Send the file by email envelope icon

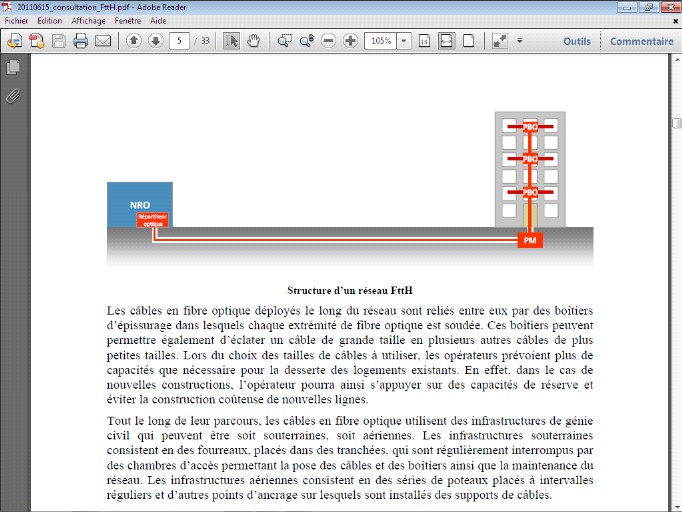coord(103,41)
